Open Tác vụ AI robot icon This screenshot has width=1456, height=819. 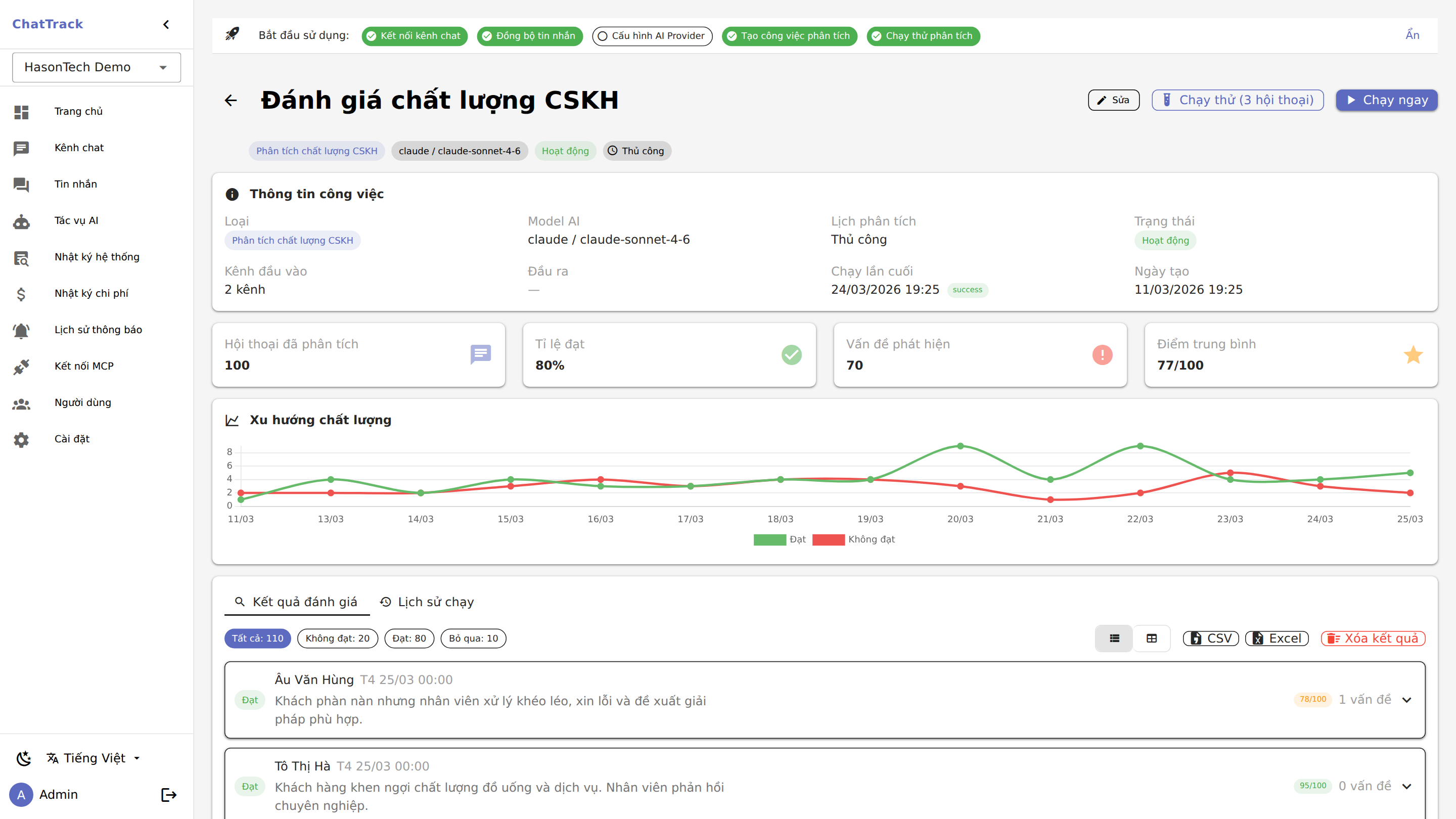tap(21, 221)
